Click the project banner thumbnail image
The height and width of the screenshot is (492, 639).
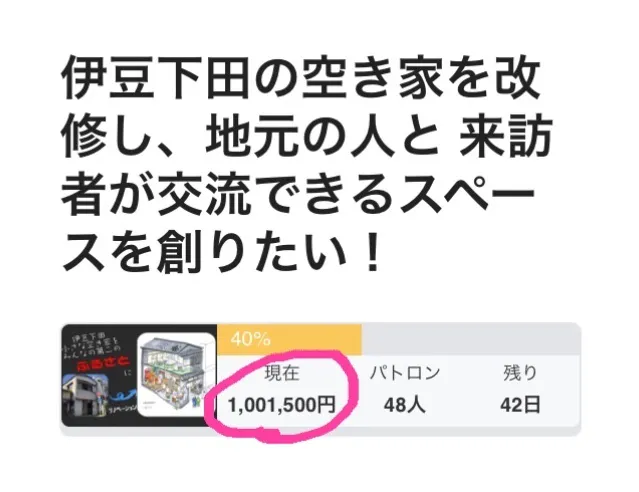139,375
